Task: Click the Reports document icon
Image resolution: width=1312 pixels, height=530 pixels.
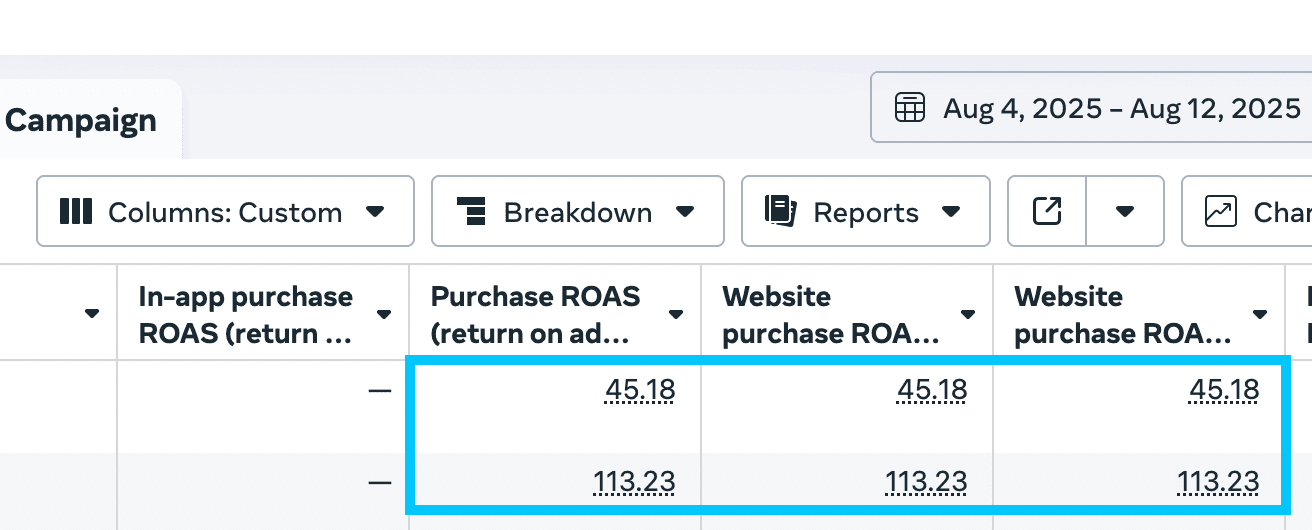Action: click(780, 212)
